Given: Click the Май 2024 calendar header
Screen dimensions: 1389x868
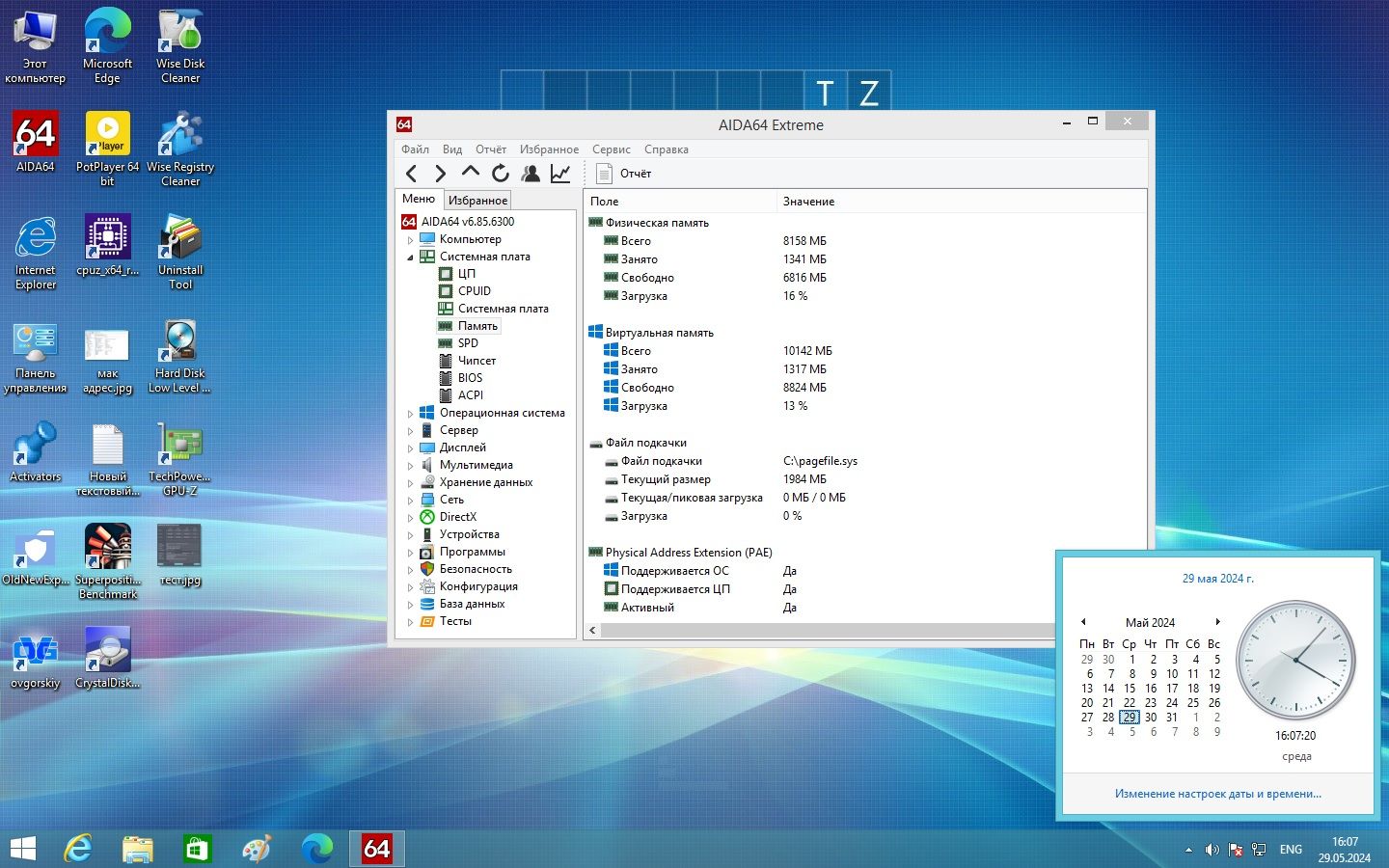Looking at the screenshot, I should (x=1150, y=623).
